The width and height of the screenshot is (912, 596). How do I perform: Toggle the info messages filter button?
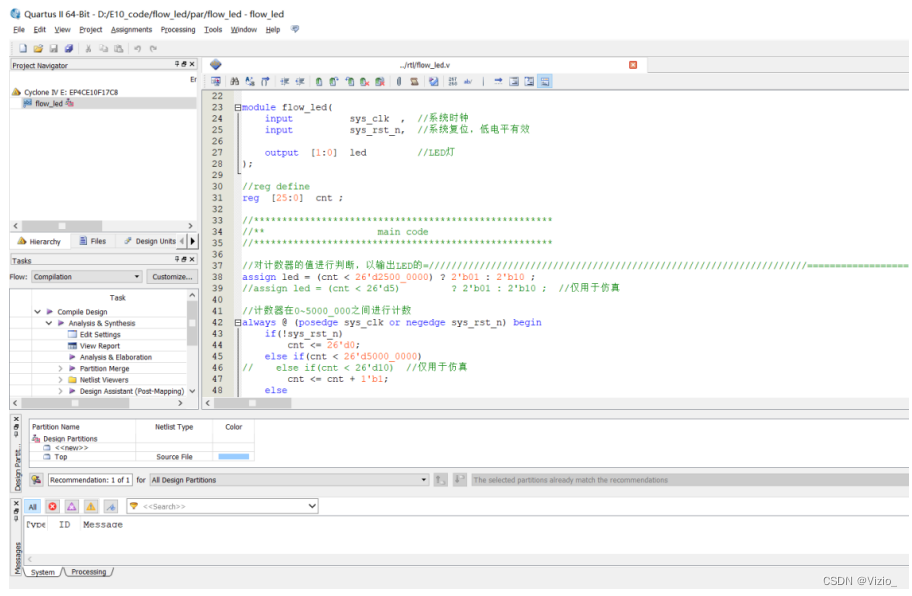point(110,507)
